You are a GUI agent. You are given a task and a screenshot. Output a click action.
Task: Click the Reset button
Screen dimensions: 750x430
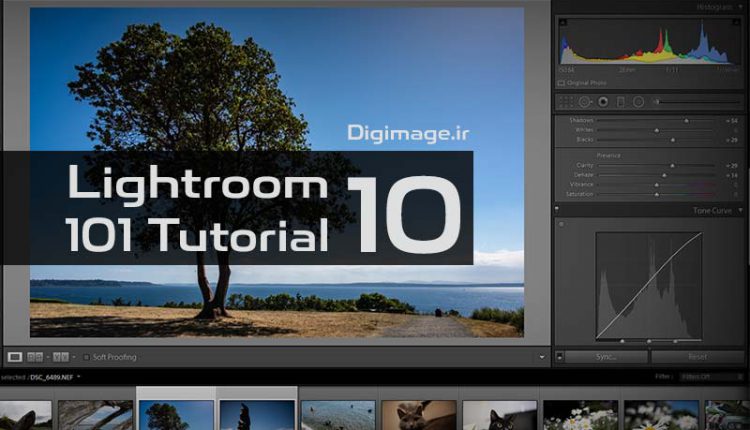coord(697,356)
